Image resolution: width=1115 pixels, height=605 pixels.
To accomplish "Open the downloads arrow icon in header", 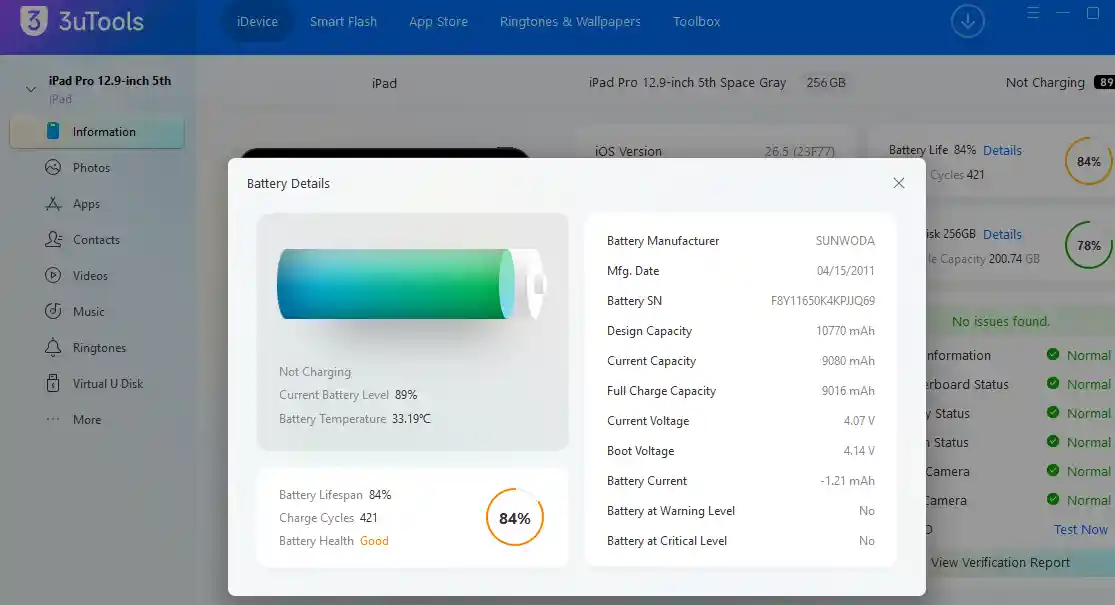I will point(967,21).
